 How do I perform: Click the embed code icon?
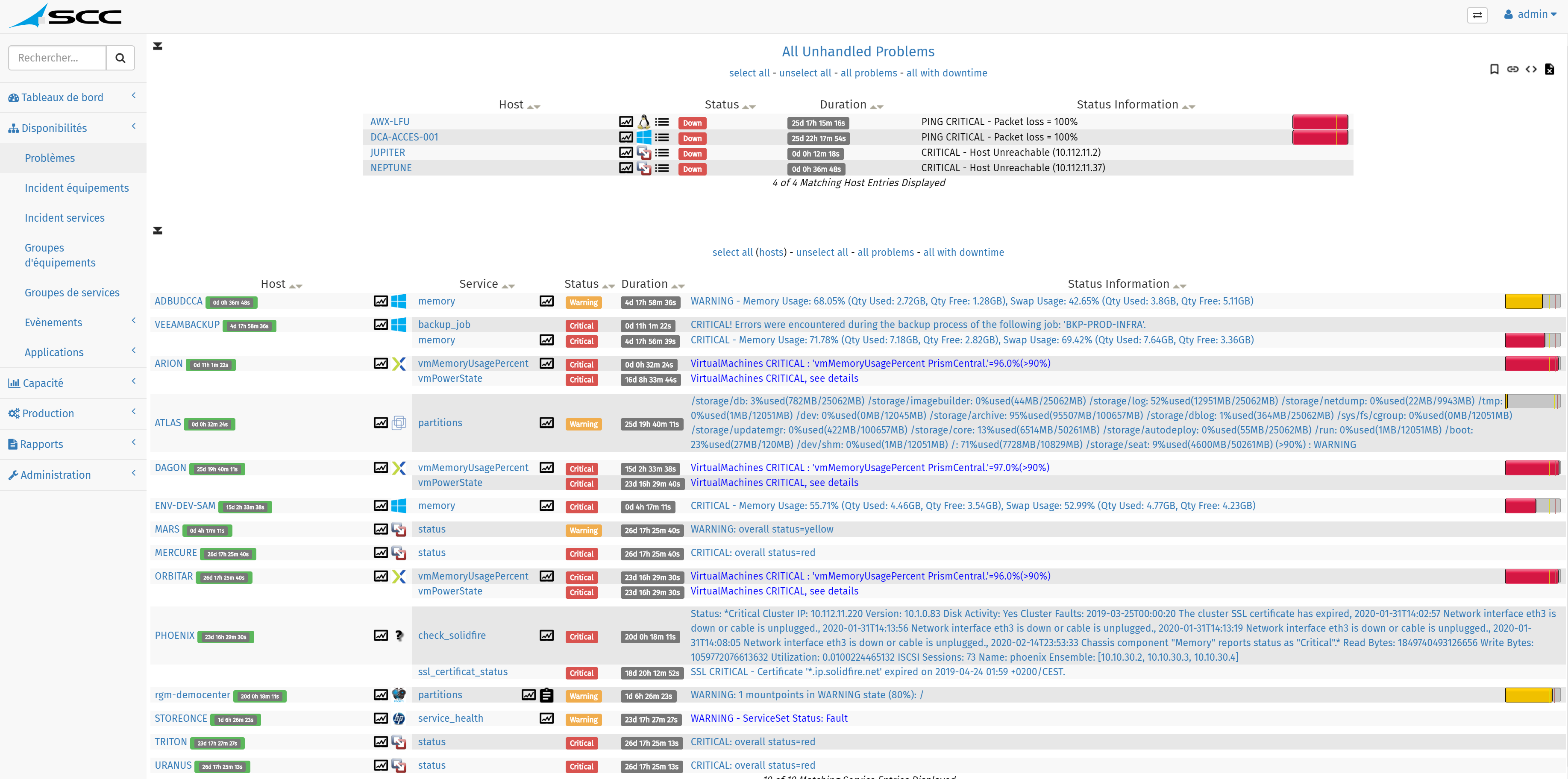[x=1531, y=69]
